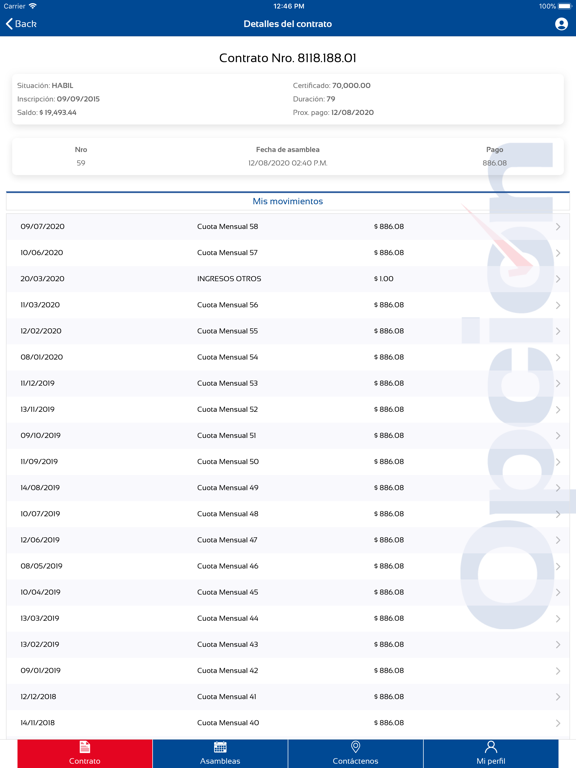Expand chevron for Cuota Mensual 58 row
The width and height of the screenshot is (576, 768).
point(558,227)
